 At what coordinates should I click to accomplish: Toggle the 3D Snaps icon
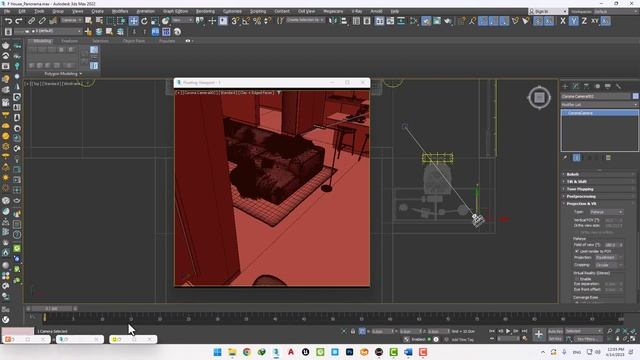point(235,20)
